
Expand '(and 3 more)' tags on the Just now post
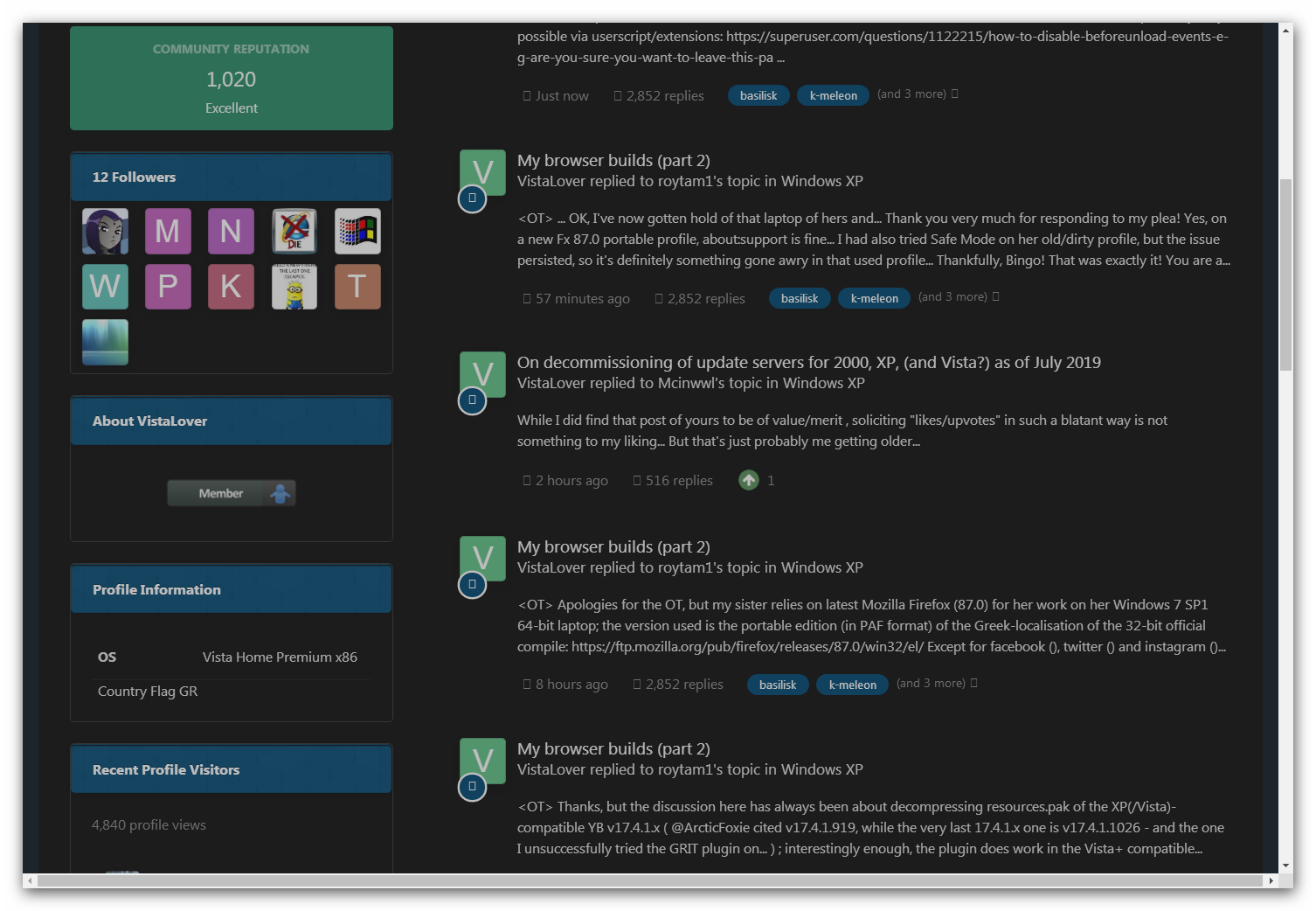(x=918, y=94)
